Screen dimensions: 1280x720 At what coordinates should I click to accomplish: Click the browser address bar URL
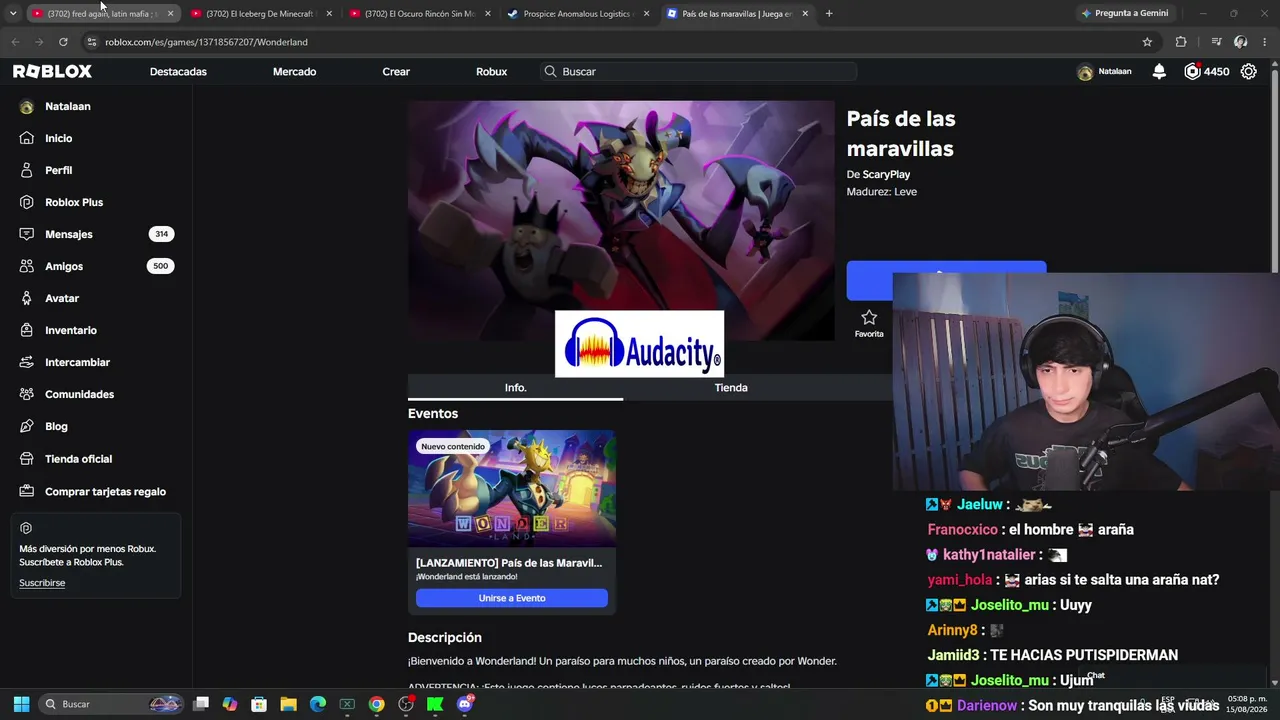click(x=206, y=42)
